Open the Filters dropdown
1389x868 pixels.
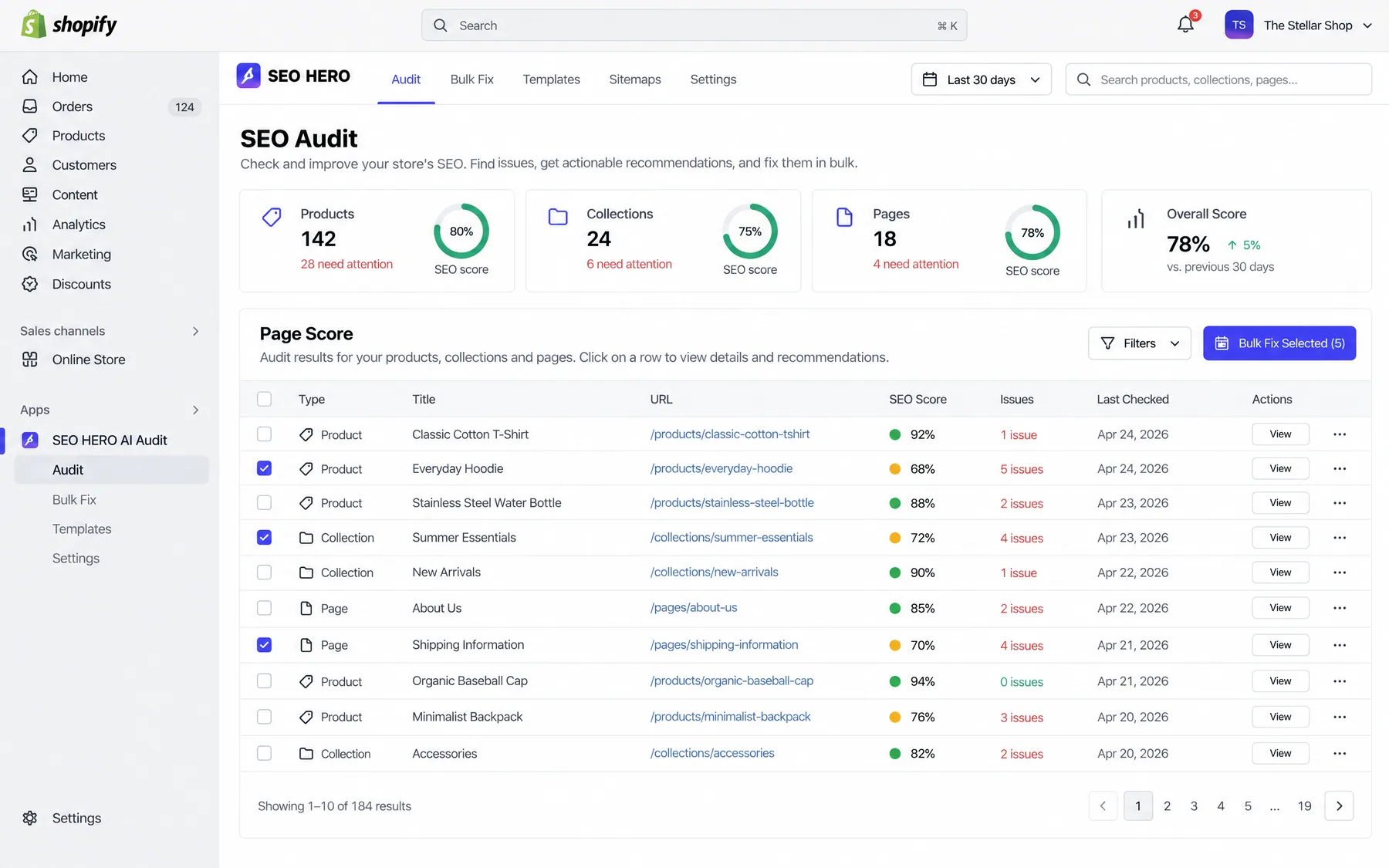pyautogui.click(x=1139, y=343)
